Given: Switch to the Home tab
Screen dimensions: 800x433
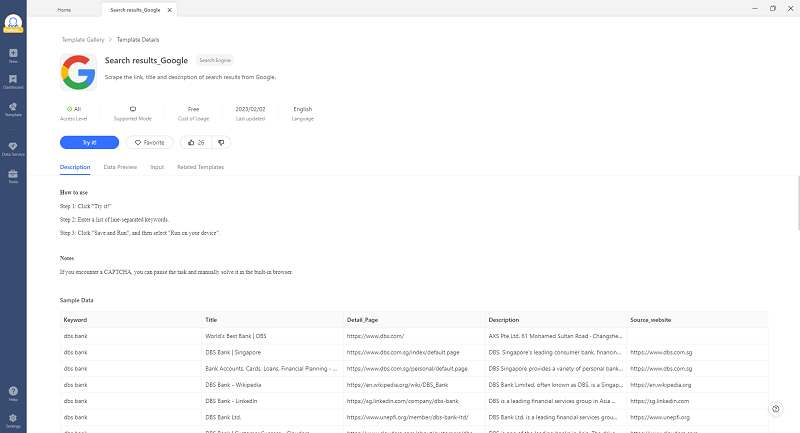Looking at the screenshot, I should (64, 10).
